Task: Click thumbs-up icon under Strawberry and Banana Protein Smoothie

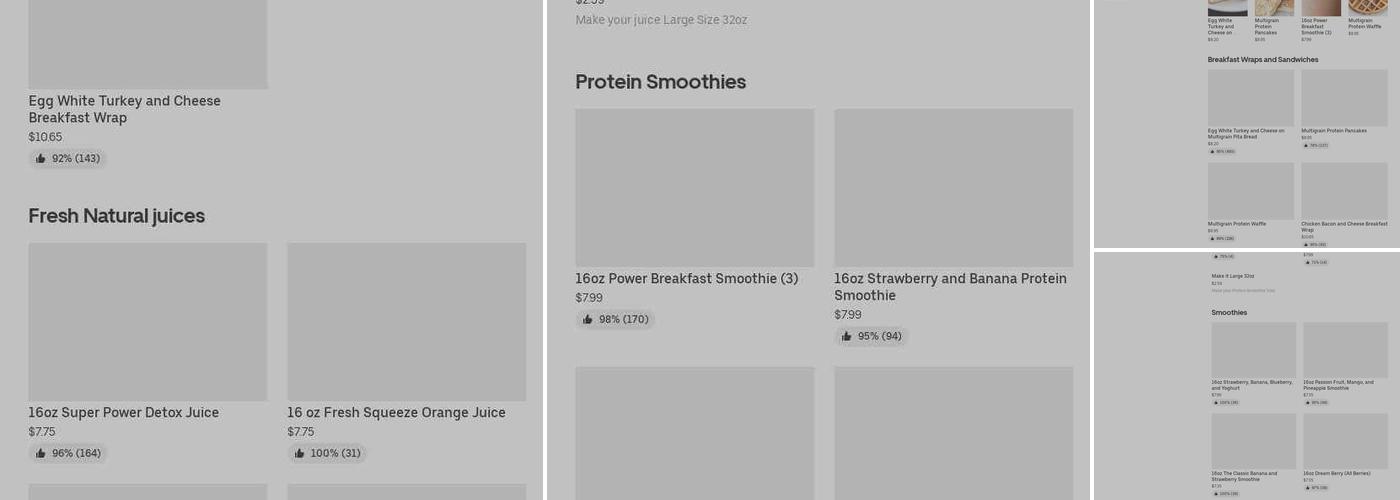Action: tap(847, 336)
